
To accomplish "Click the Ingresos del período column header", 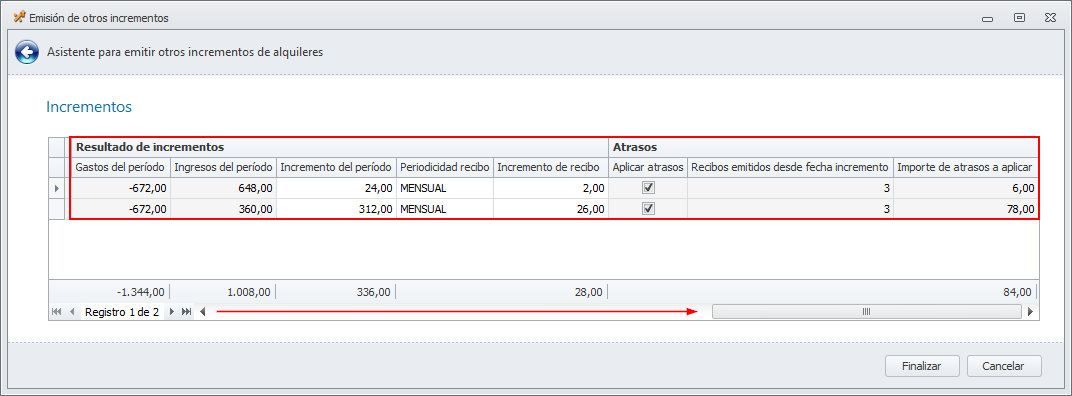I will click(x=223, y=167).
